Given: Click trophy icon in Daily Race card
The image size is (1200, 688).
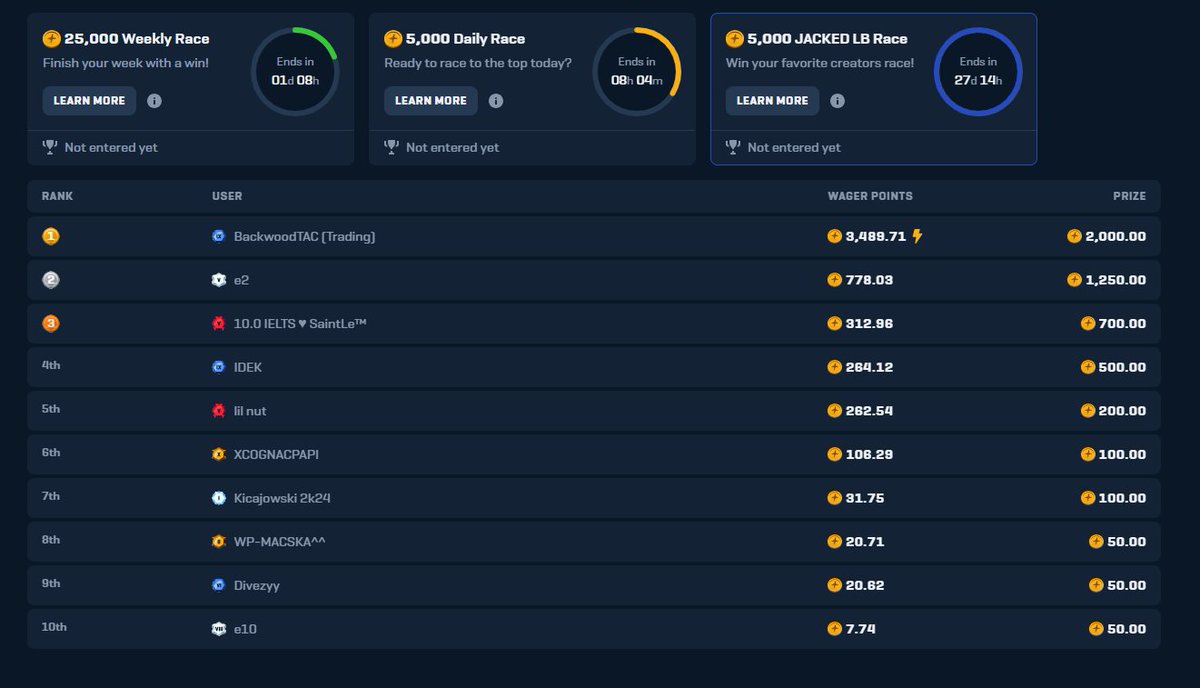Looking at the screenshot, I should coord(392,147).
